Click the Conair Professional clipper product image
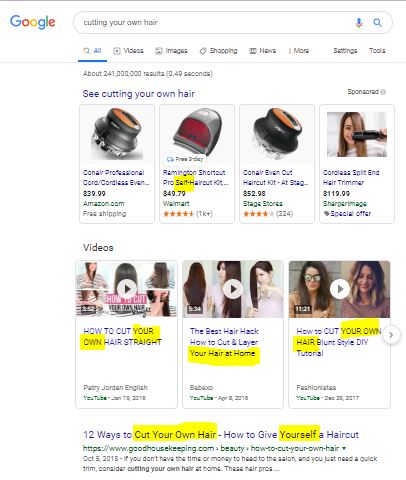 click(117, 134)
